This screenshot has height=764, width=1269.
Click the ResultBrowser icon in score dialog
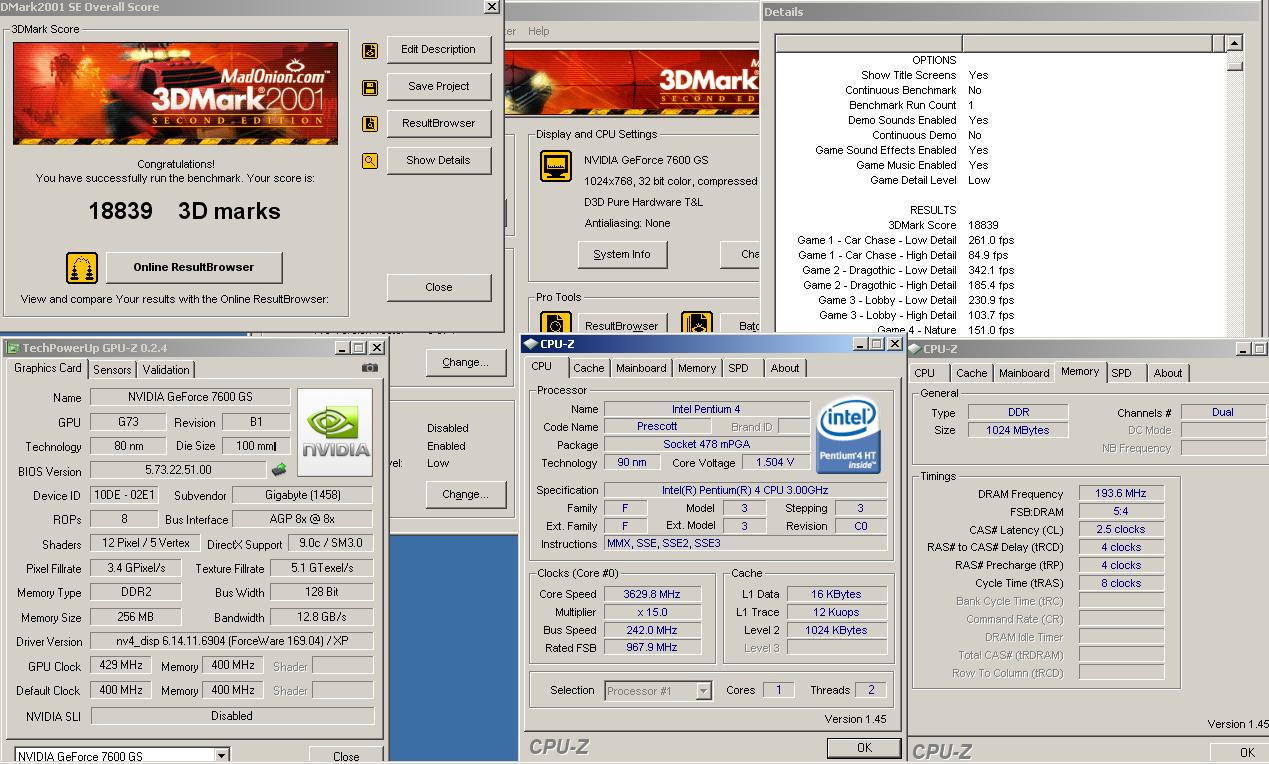coord(370,124)
